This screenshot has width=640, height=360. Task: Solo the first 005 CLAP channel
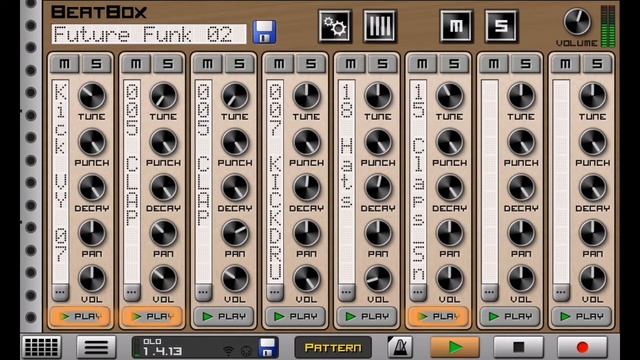pyautogui.click(x=168, y=64)
